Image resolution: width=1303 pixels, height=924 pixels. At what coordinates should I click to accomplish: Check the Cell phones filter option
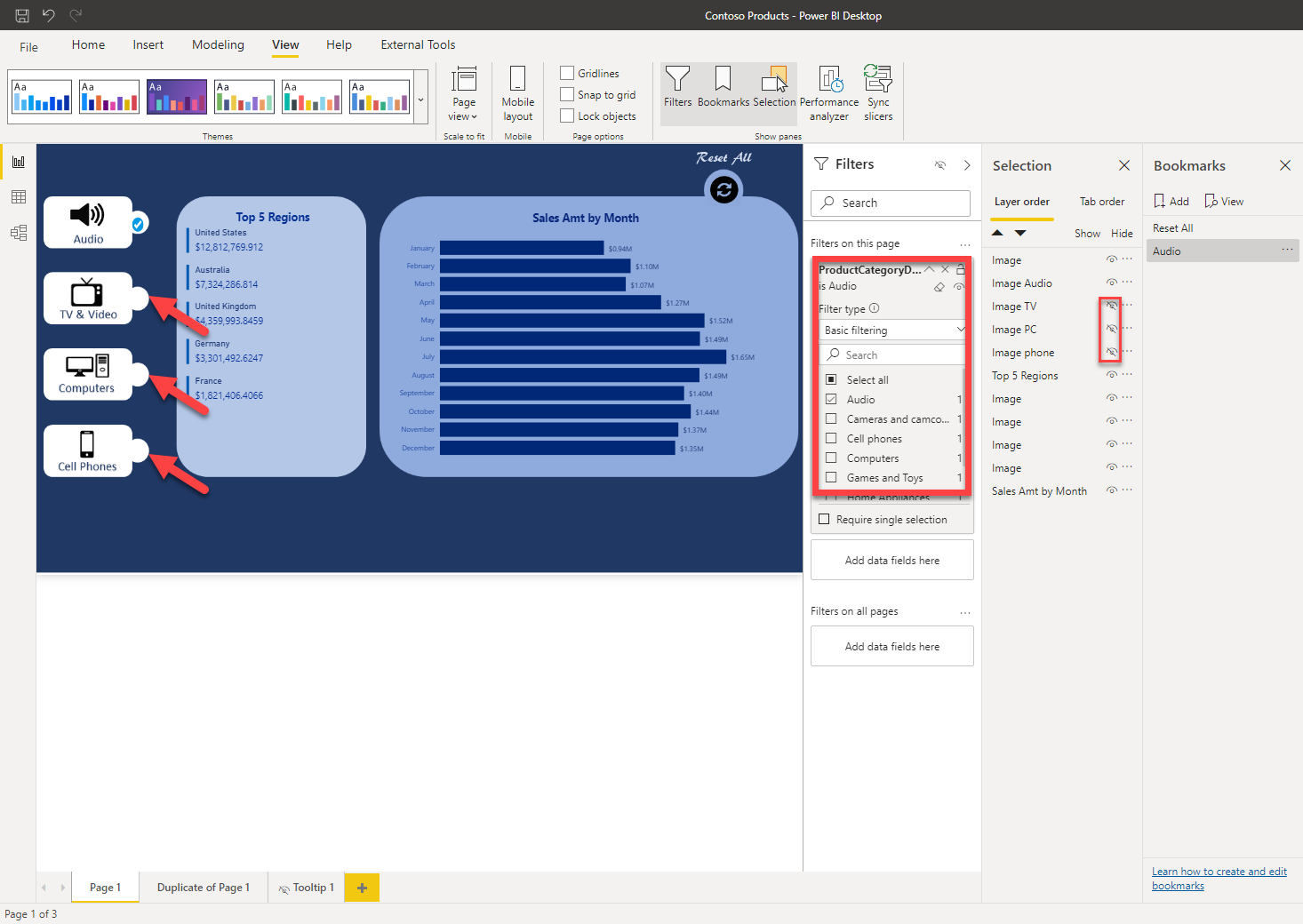pyautogui.click(x=831, y=438)
